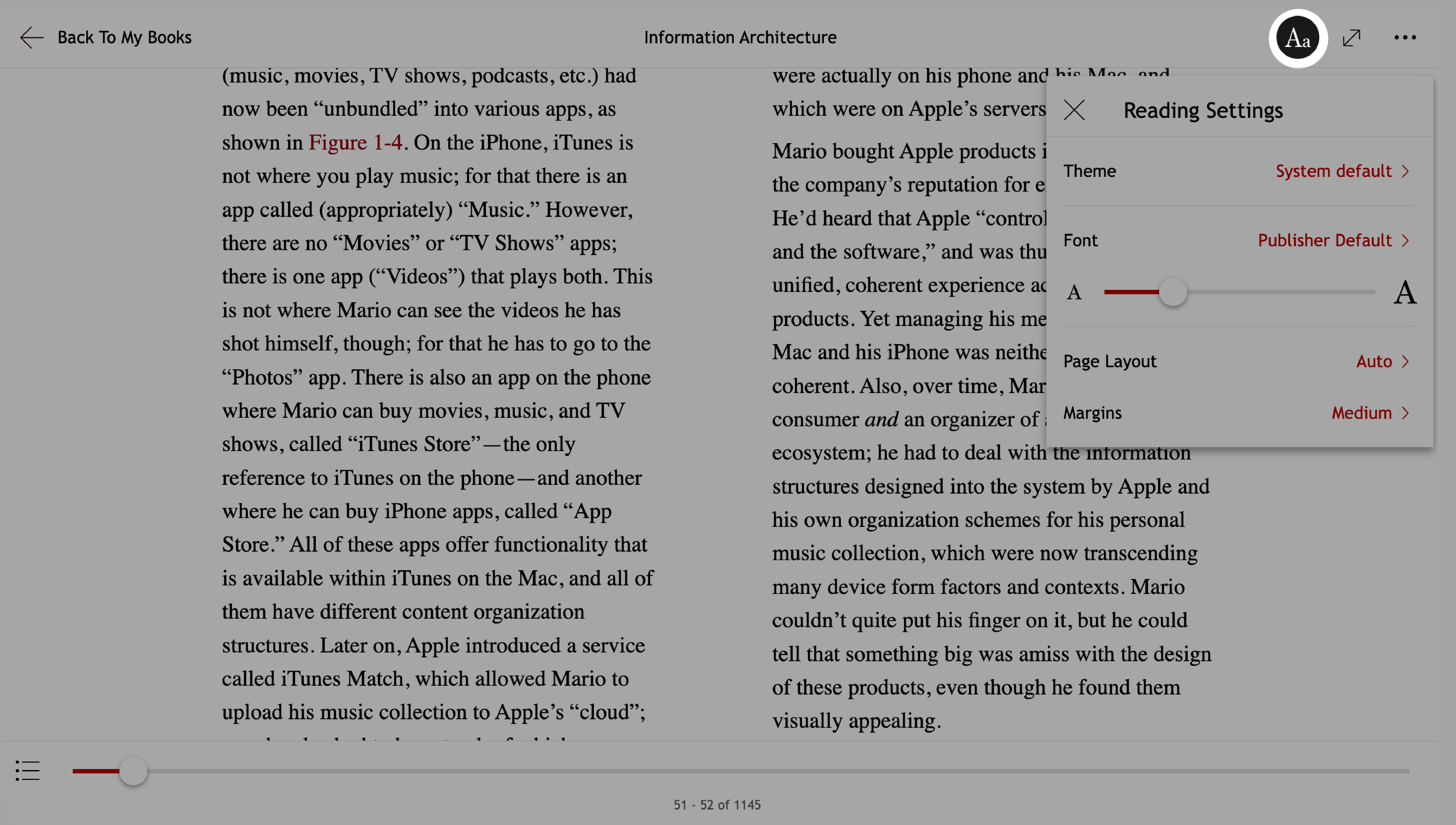1456x825 pixels.
Task: Click the Reading Settings close icon
Action: [x=1074, y=110]
